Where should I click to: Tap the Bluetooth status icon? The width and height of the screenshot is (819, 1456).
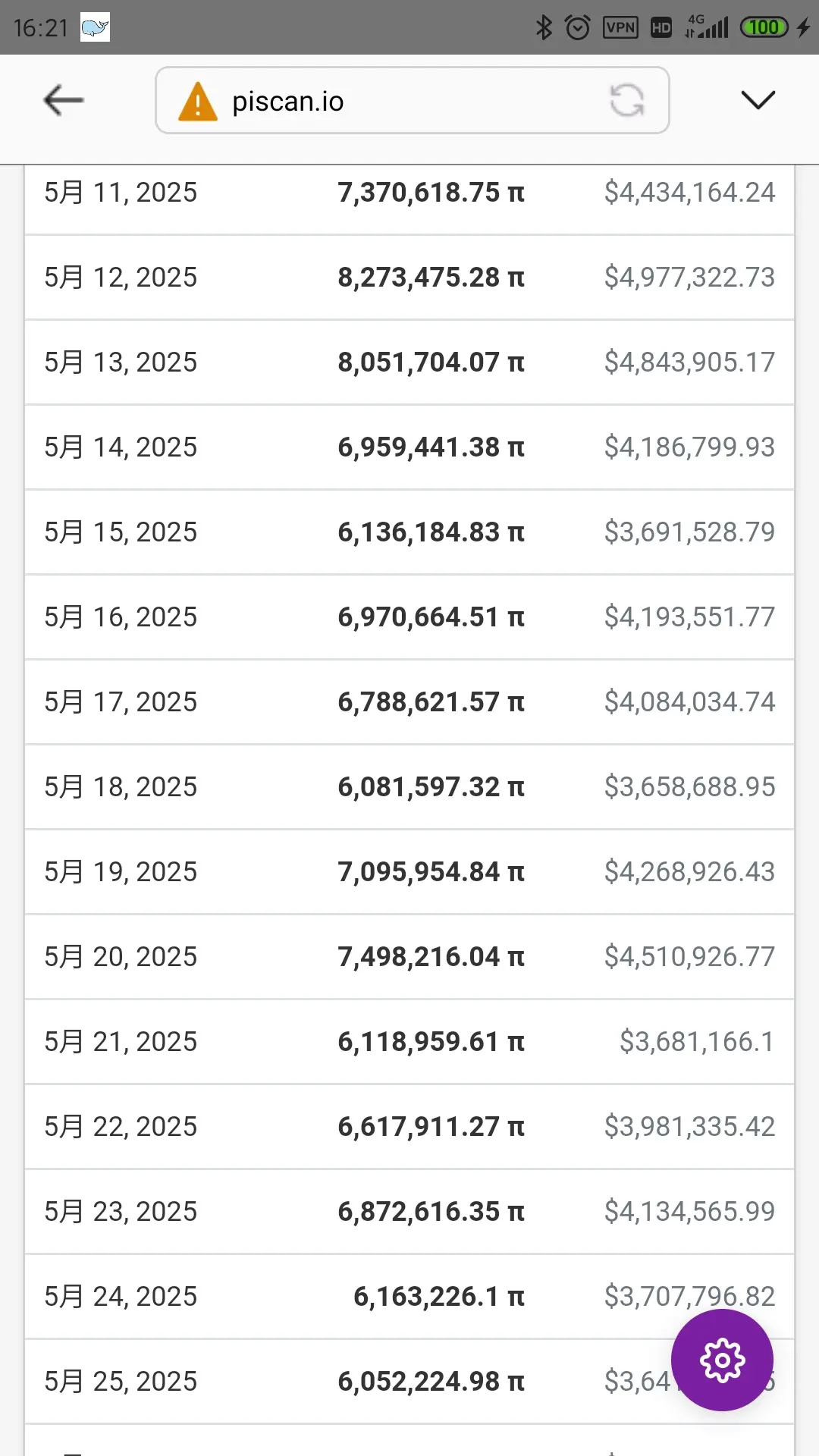click(543, 28)
